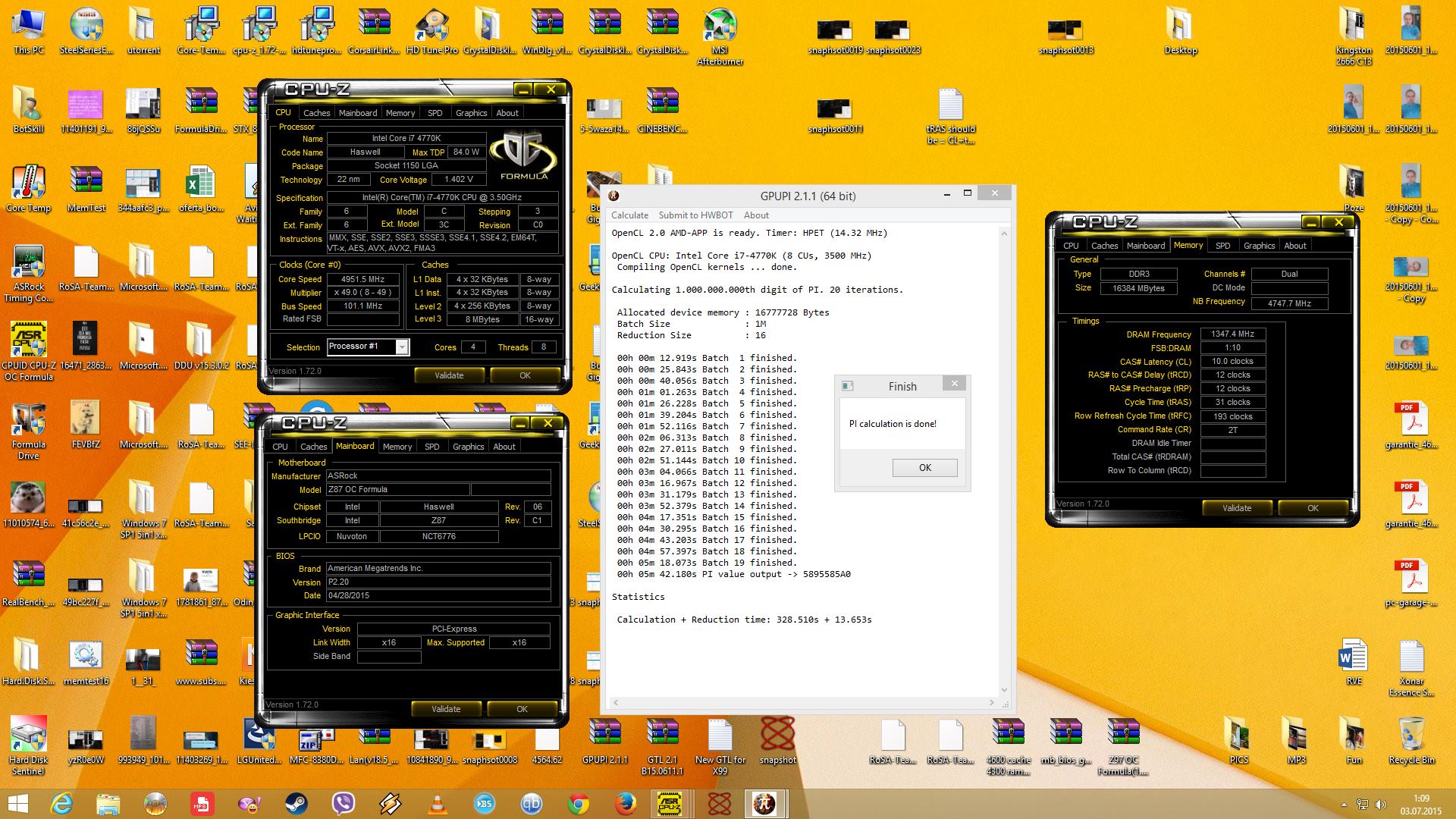Screen dimensions: 1456x819
Task: Click the DRAM Frequency value
Action: [x=1232, y=334]
